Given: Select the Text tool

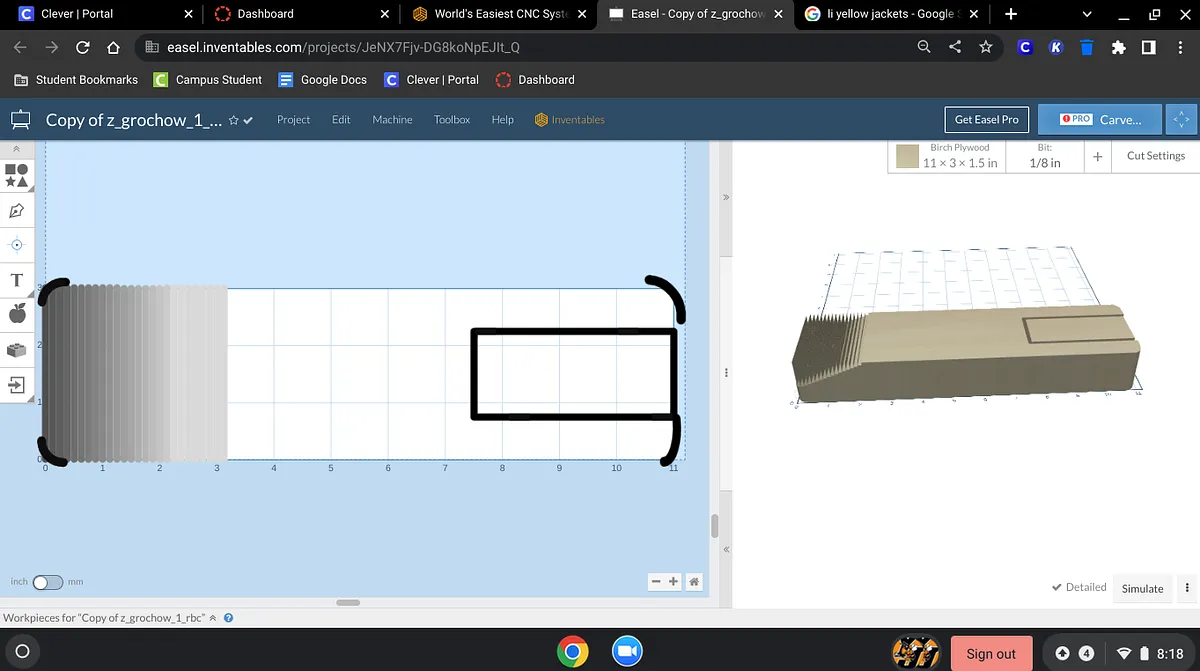Looking at the screenshot, I should tap(17, 280).
